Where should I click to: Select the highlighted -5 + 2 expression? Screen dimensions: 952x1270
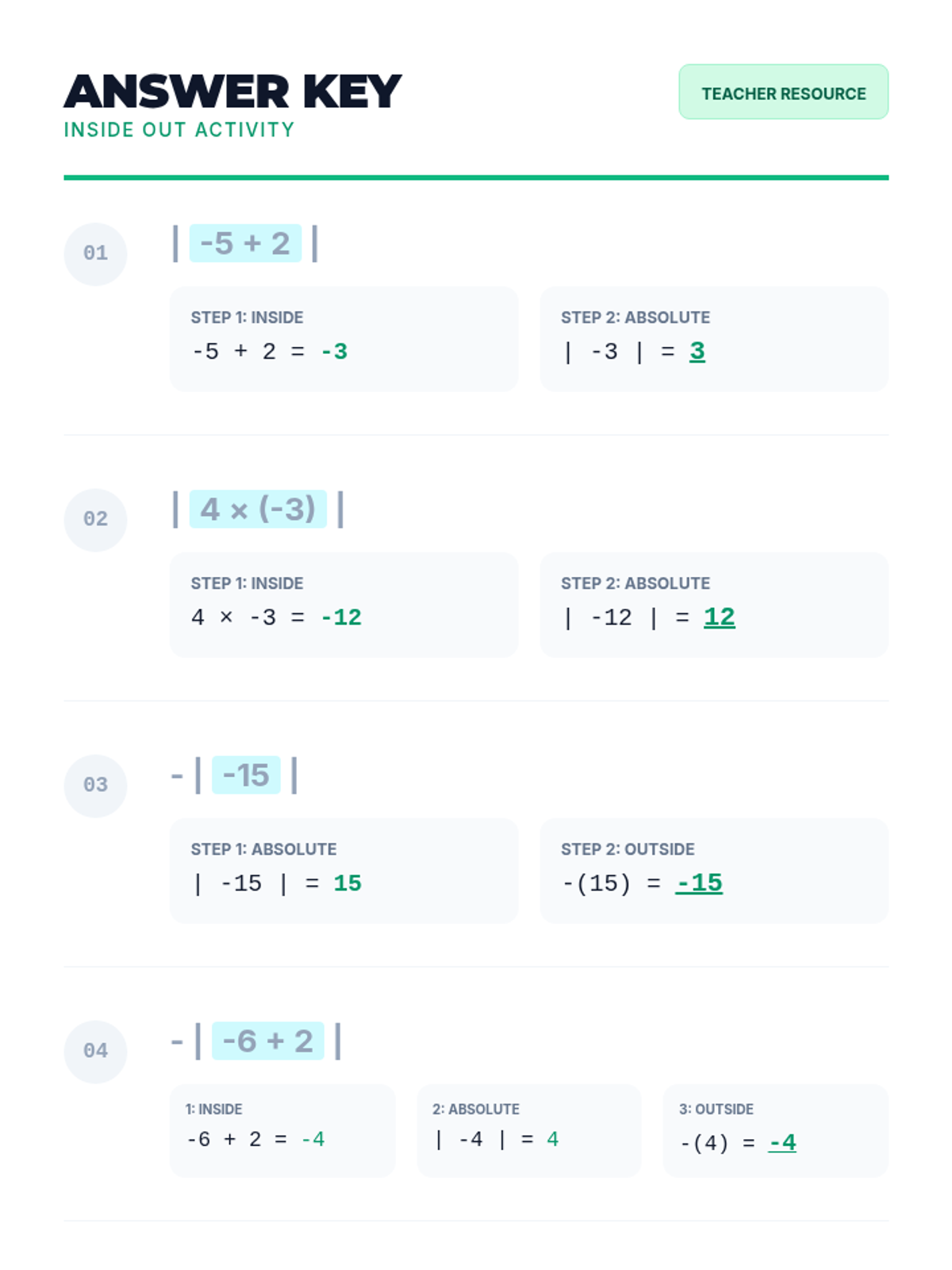(x=245, y=244)
